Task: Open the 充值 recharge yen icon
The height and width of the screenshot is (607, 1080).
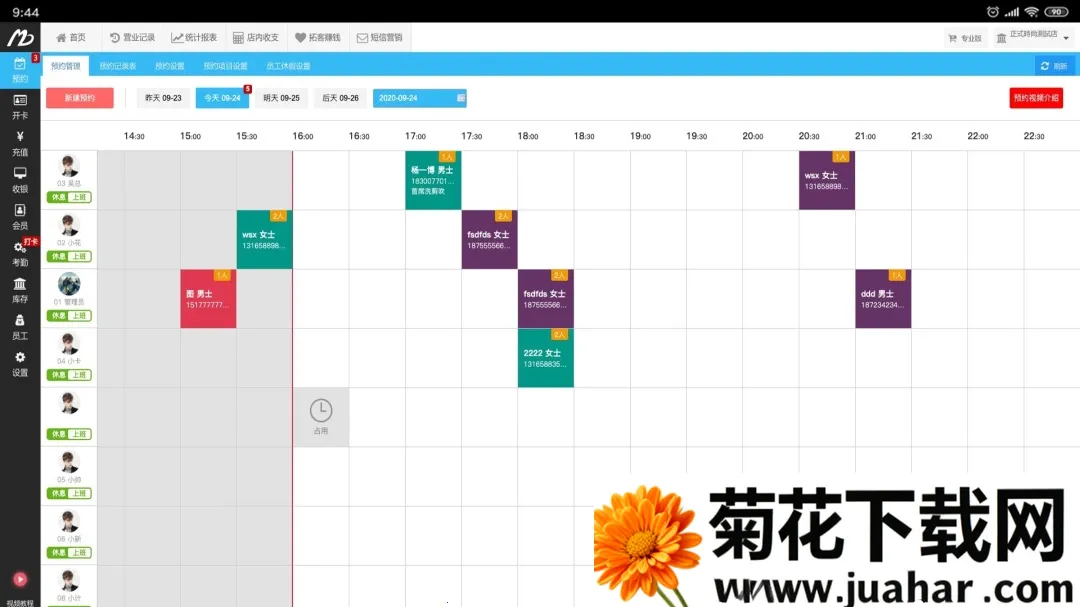Action: (x=20, y=138)
